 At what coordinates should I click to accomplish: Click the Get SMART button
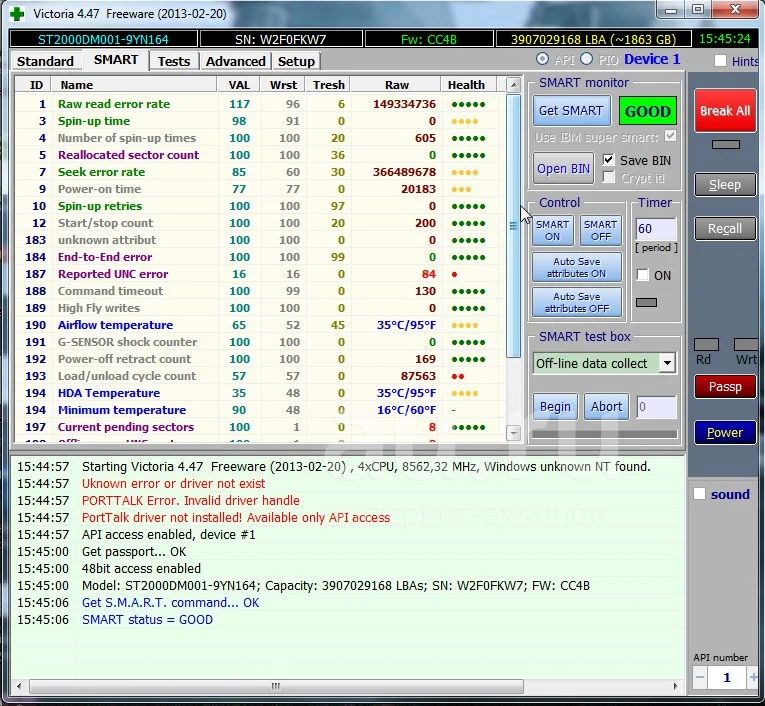click(x=571, y=111)
